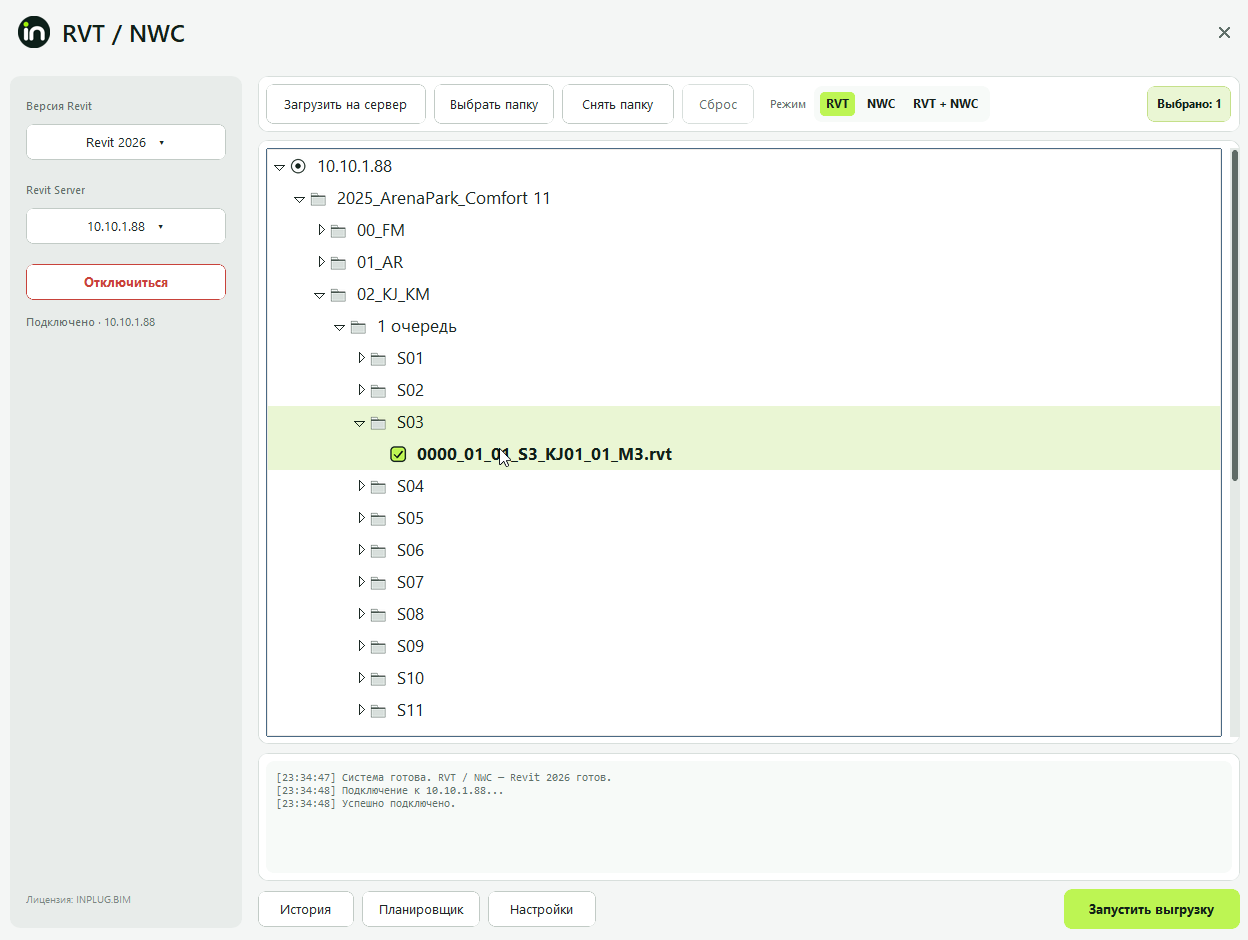
Task: Expand the 00_FM folder
Action: click(321, 230)
